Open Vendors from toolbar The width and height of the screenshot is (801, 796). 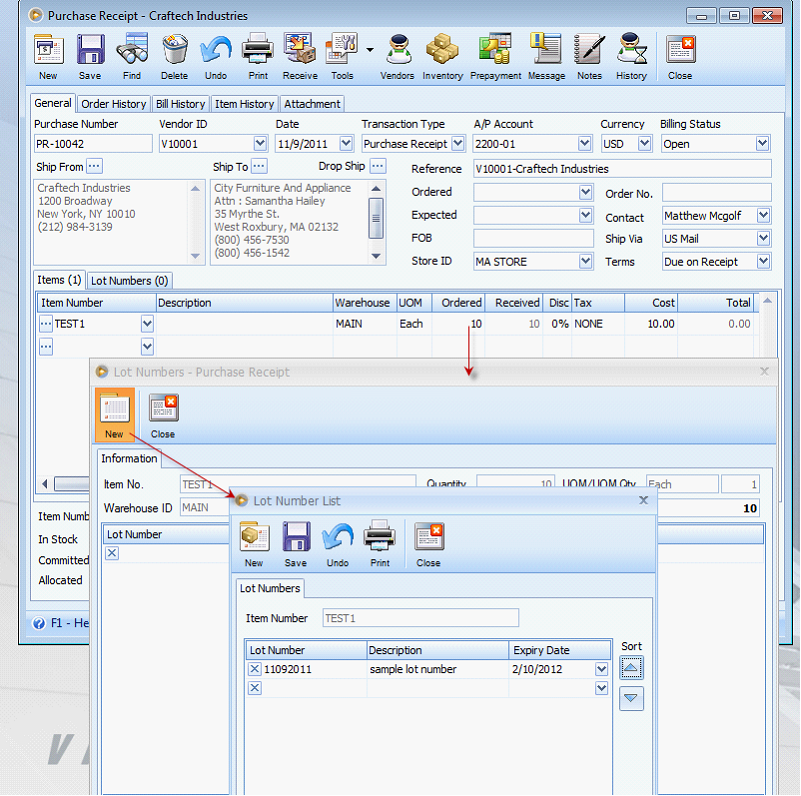click(x=397, y=56)
